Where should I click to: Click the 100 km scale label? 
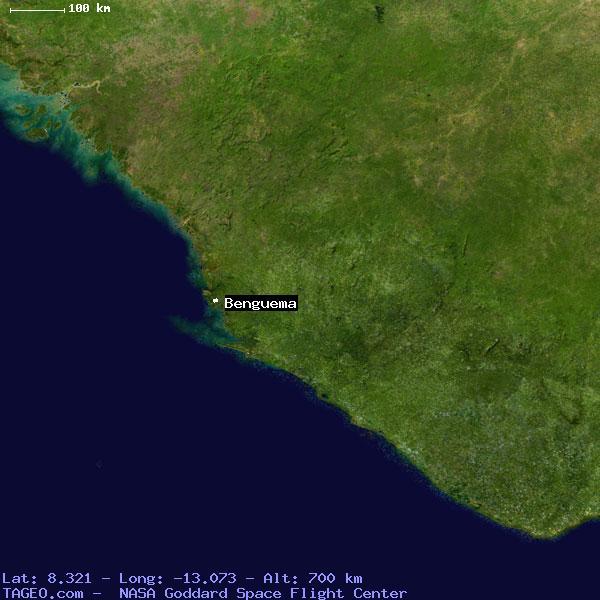pyautogui.click(x=90, y=8)
